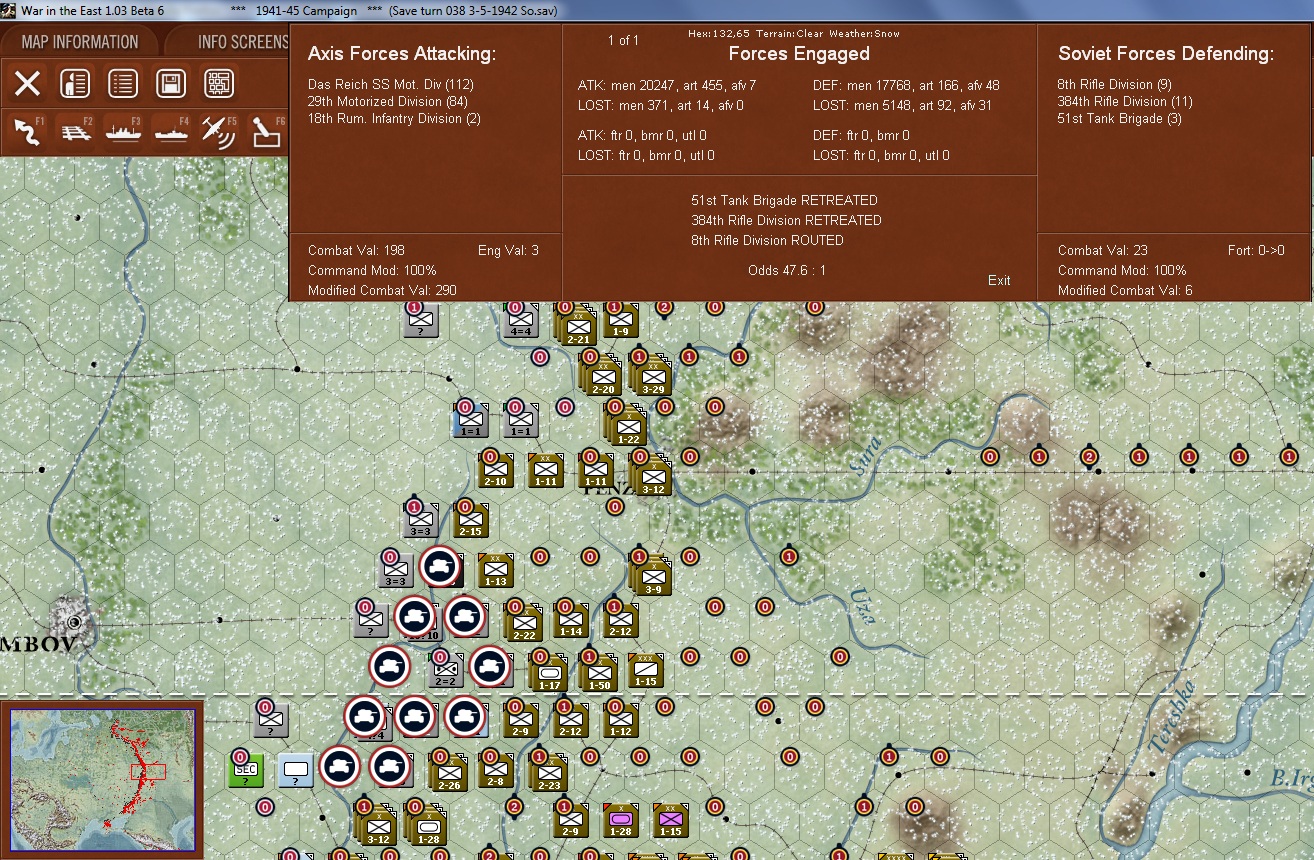Select the 2-20 unit stack
Screen dimensions: 1314x860
tap(601, 376)
